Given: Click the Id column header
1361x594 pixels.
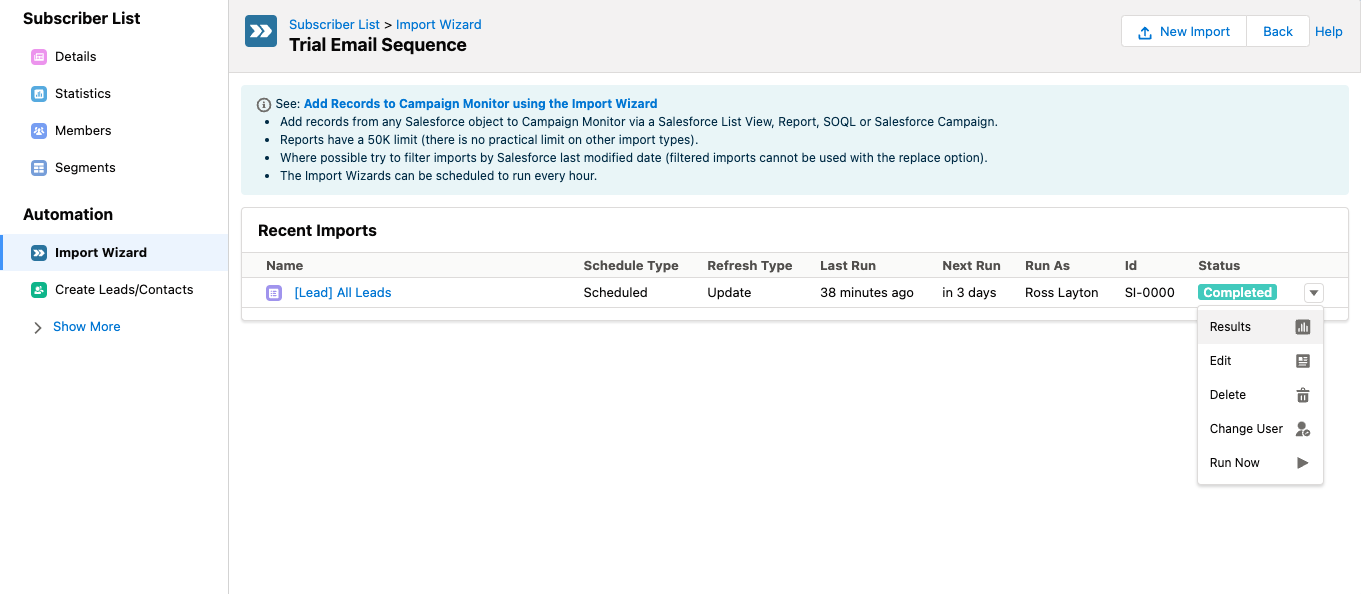Looking at the screenshot, I should 1131,266.
